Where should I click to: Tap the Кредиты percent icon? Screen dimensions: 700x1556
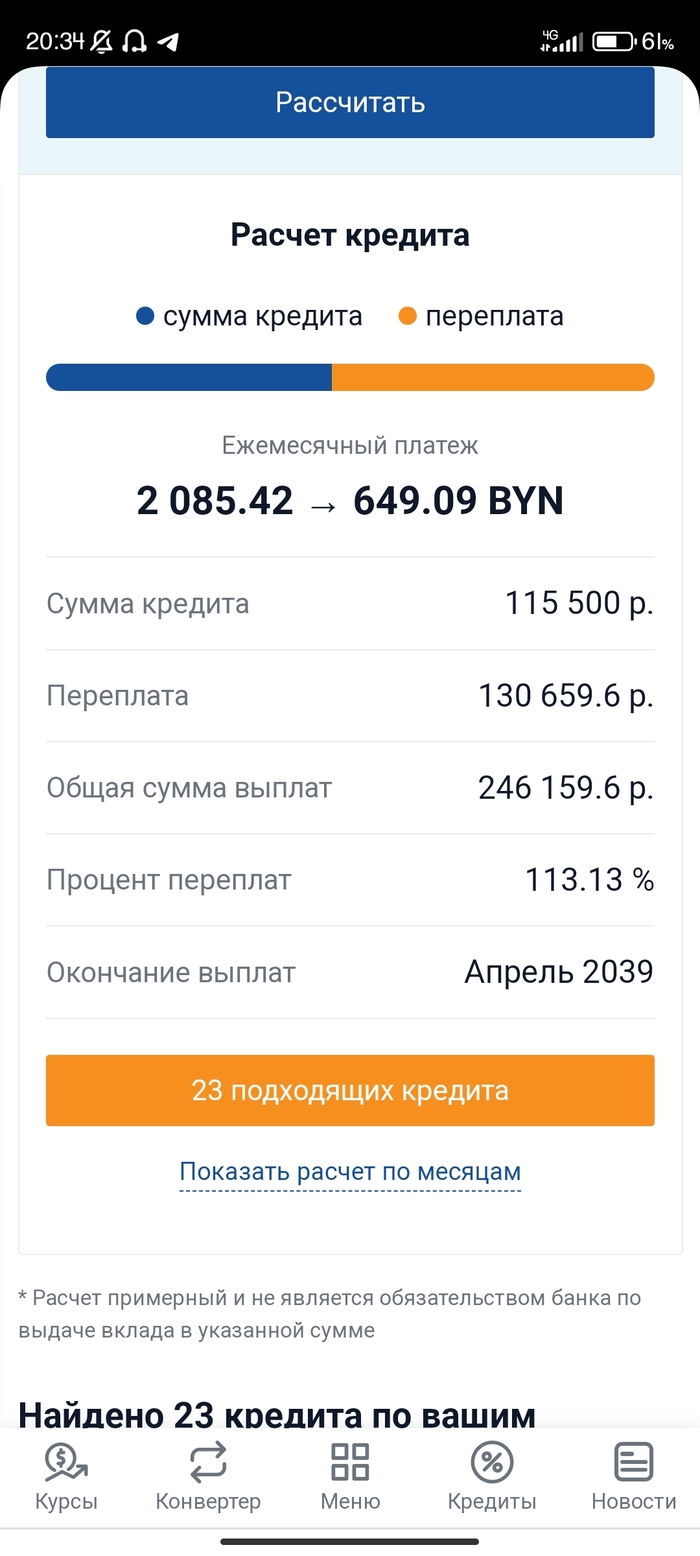[492, 1463]
